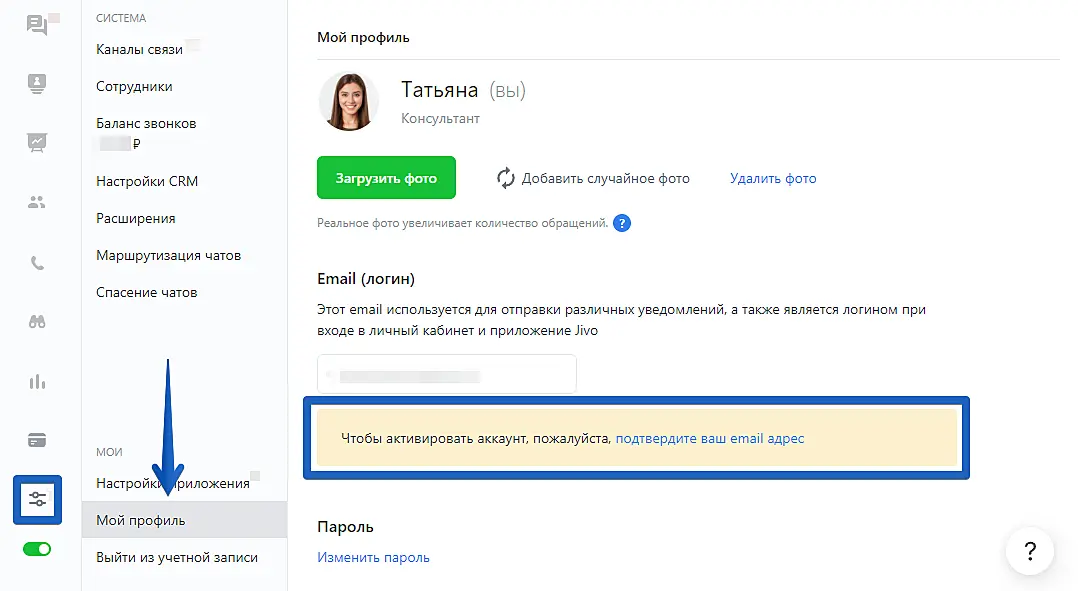1078x591 pixels.
Task: Click Добавить случайное фото
Action: [x=594, y=179]
